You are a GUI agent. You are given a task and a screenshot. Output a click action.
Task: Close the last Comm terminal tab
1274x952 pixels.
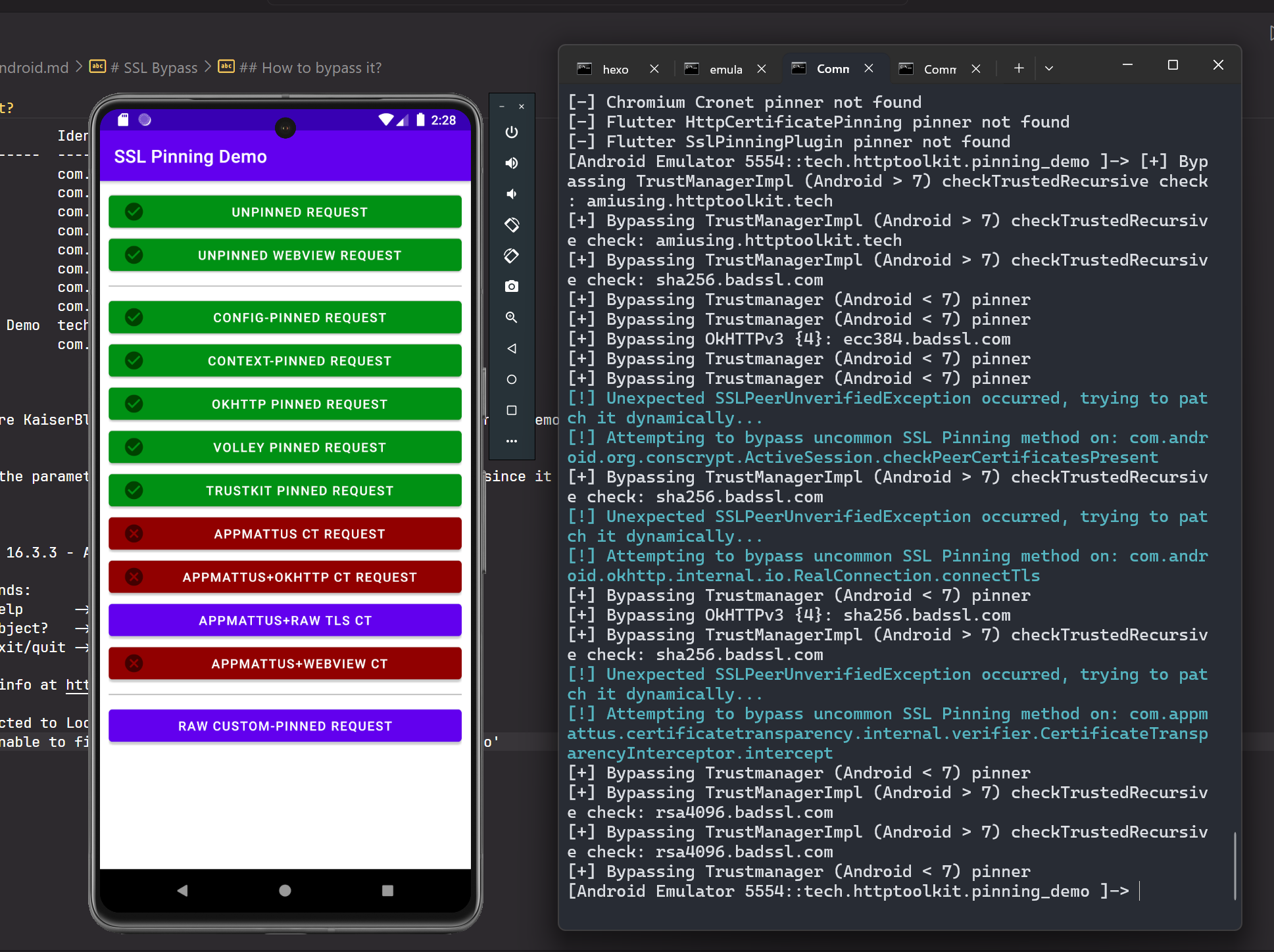click(976, 68)
